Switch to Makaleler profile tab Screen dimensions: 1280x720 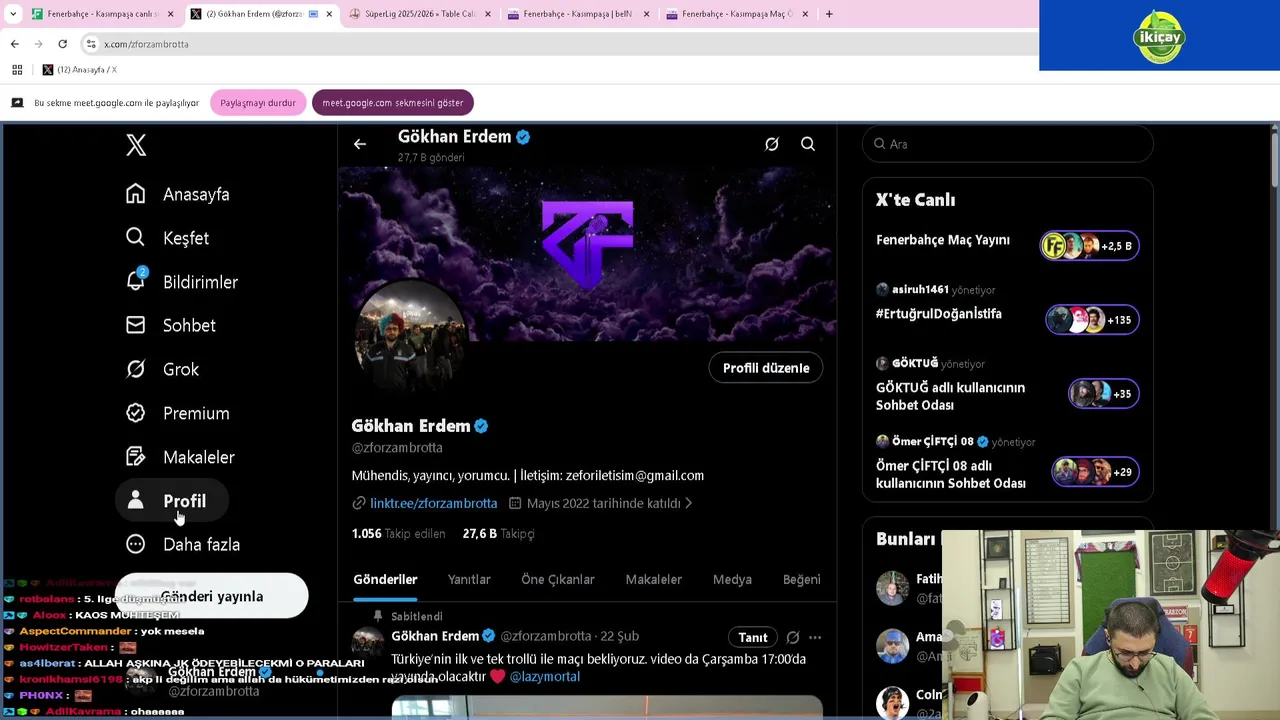653,580
